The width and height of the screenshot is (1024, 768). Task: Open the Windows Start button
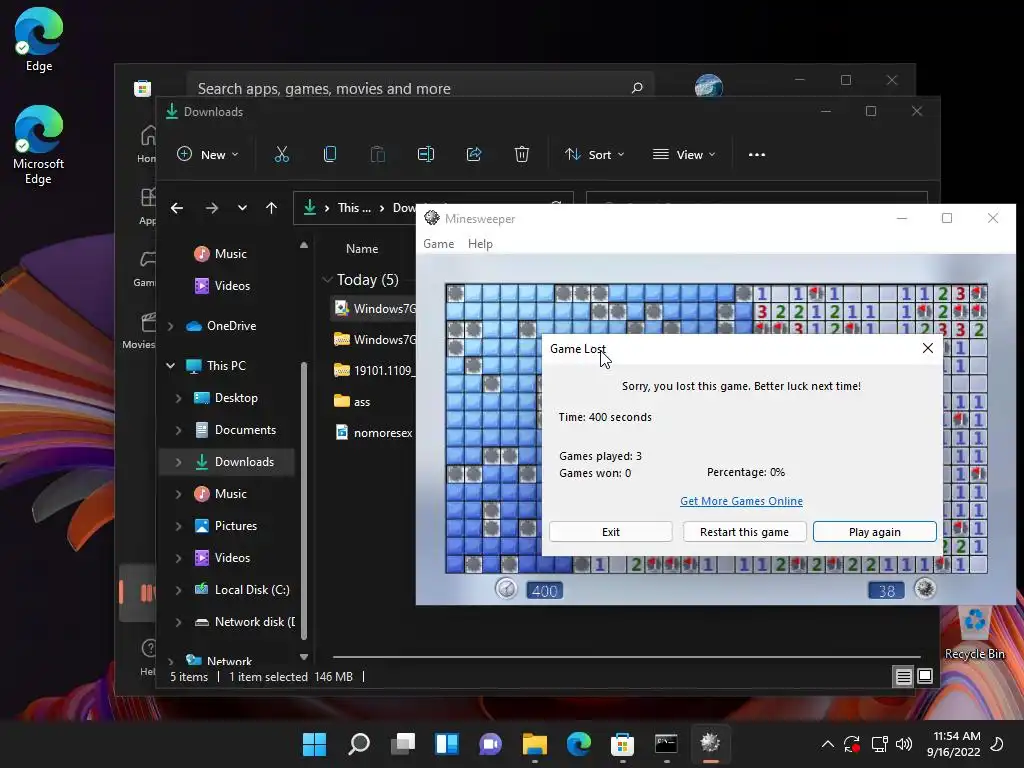pyautogui.click(x=315, y=744)
